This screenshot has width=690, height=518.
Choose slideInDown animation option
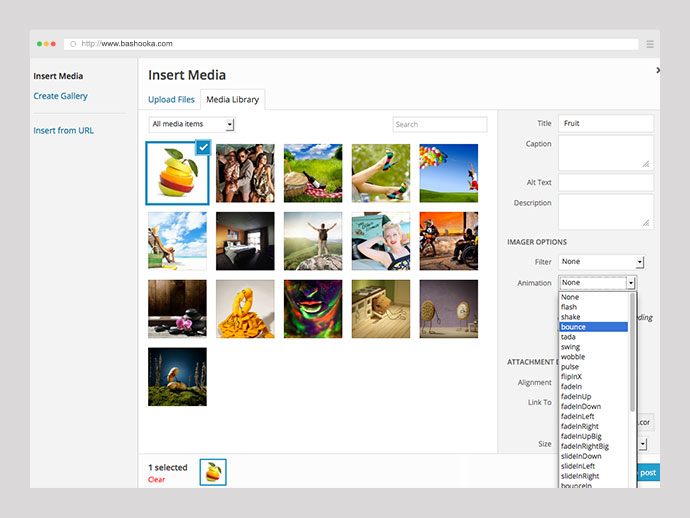tap(593, 456)
